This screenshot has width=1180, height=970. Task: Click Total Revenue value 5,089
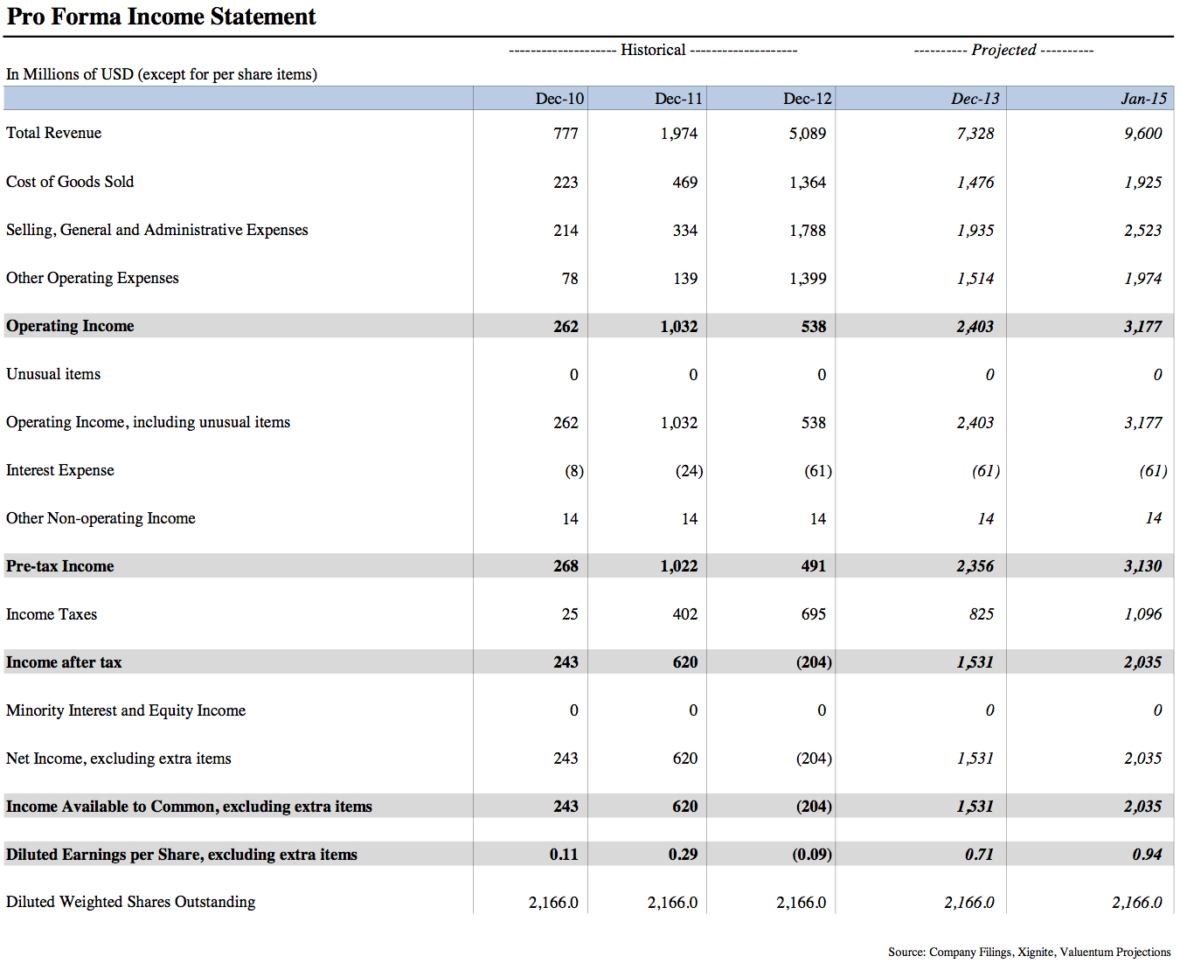click(x=807, y=133)
